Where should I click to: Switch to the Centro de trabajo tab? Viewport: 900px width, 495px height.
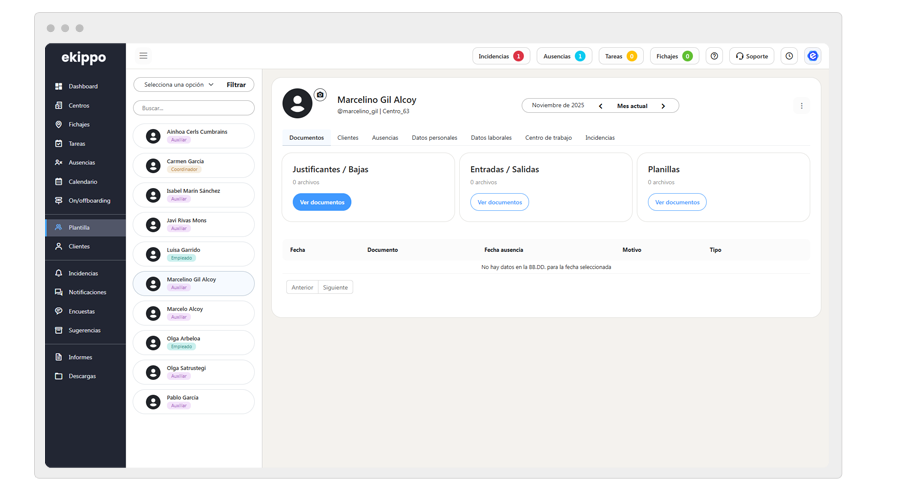point(548,138)
